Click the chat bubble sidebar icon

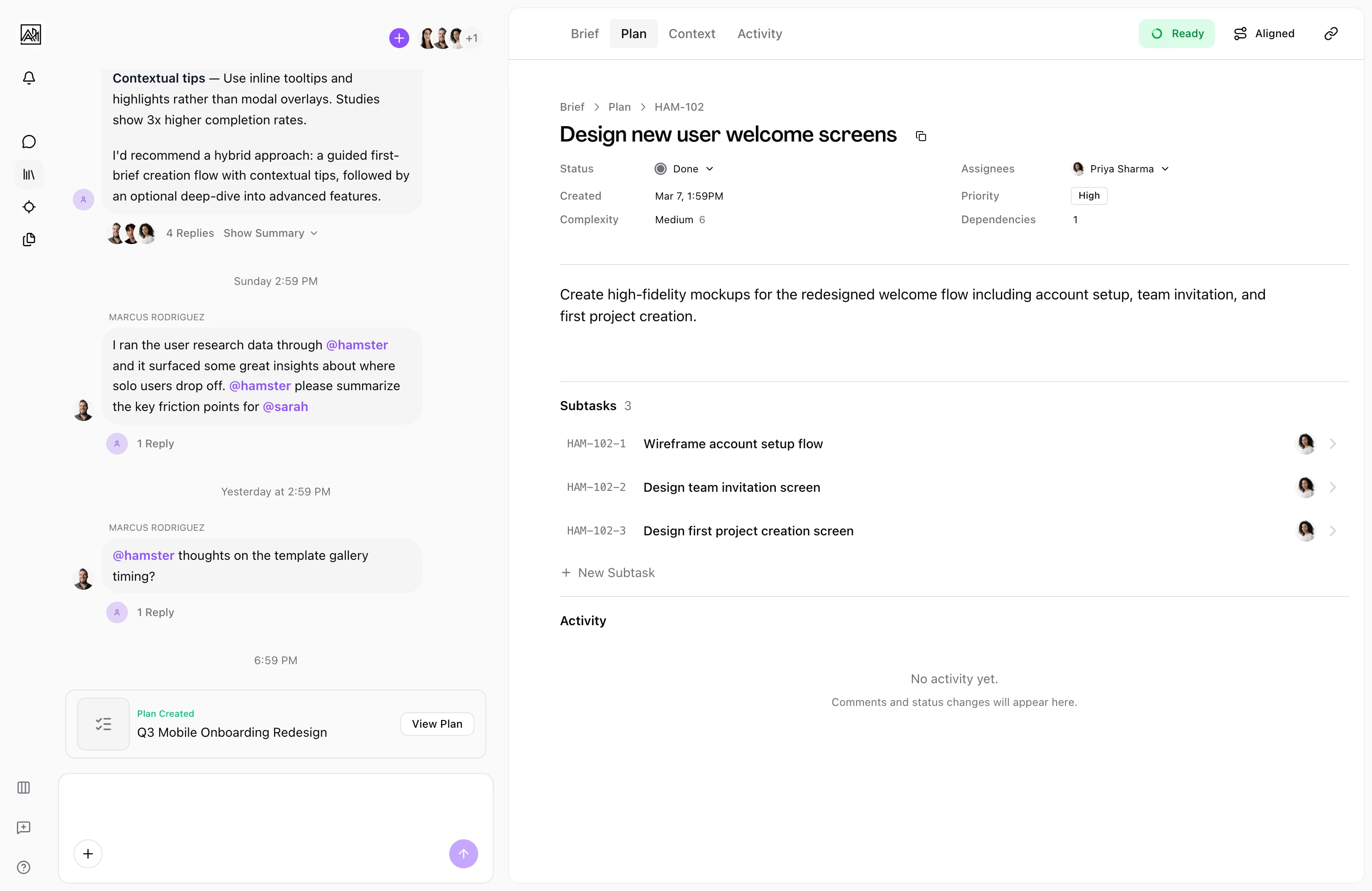pos(29,142)
